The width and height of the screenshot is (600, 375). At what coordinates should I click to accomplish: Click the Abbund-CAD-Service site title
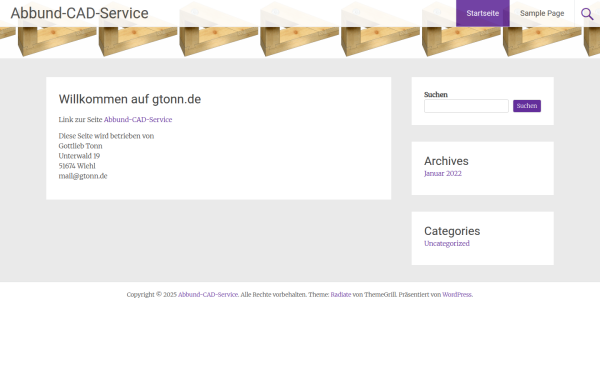[x=80, y=13]
